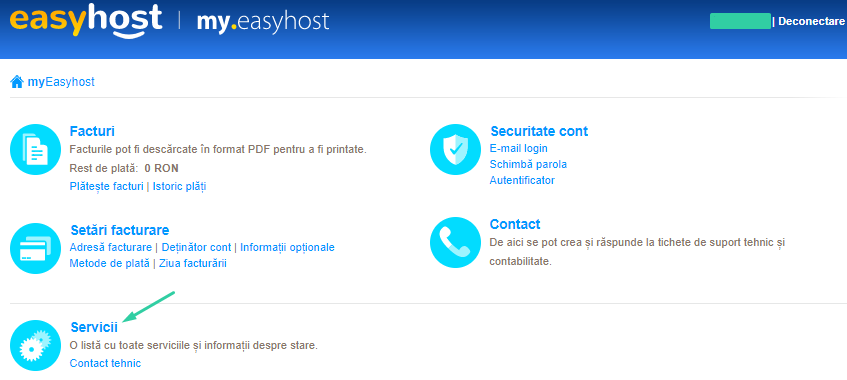
Task: View Istoric plăți payment history
Action: pyautogui.click(x=179, y=186)
